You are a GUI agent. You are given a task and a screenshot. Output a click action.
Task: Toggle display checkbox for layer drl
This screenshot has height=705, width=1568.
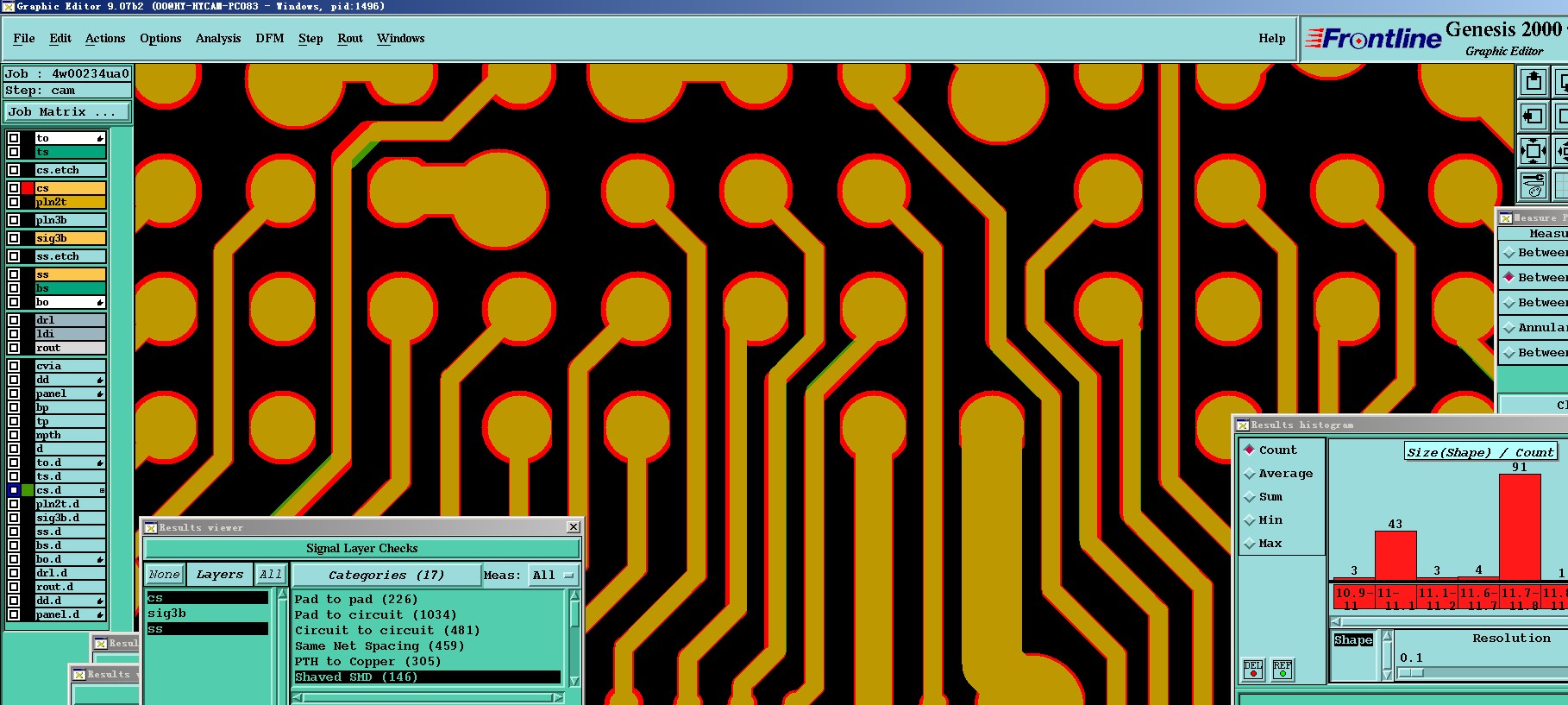click(x=14, y=320)
